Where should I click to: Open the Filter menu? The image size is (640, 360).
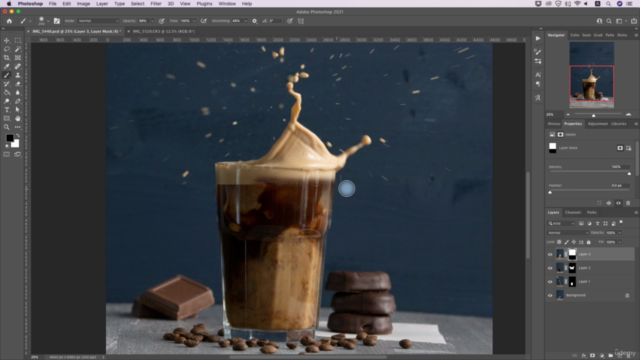(156, 4)
